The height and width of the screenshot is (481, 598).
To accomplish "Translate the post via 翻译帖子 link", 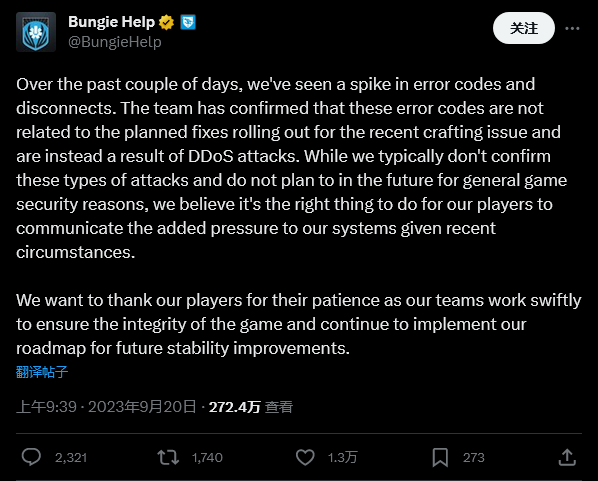I will click(42, 372).
